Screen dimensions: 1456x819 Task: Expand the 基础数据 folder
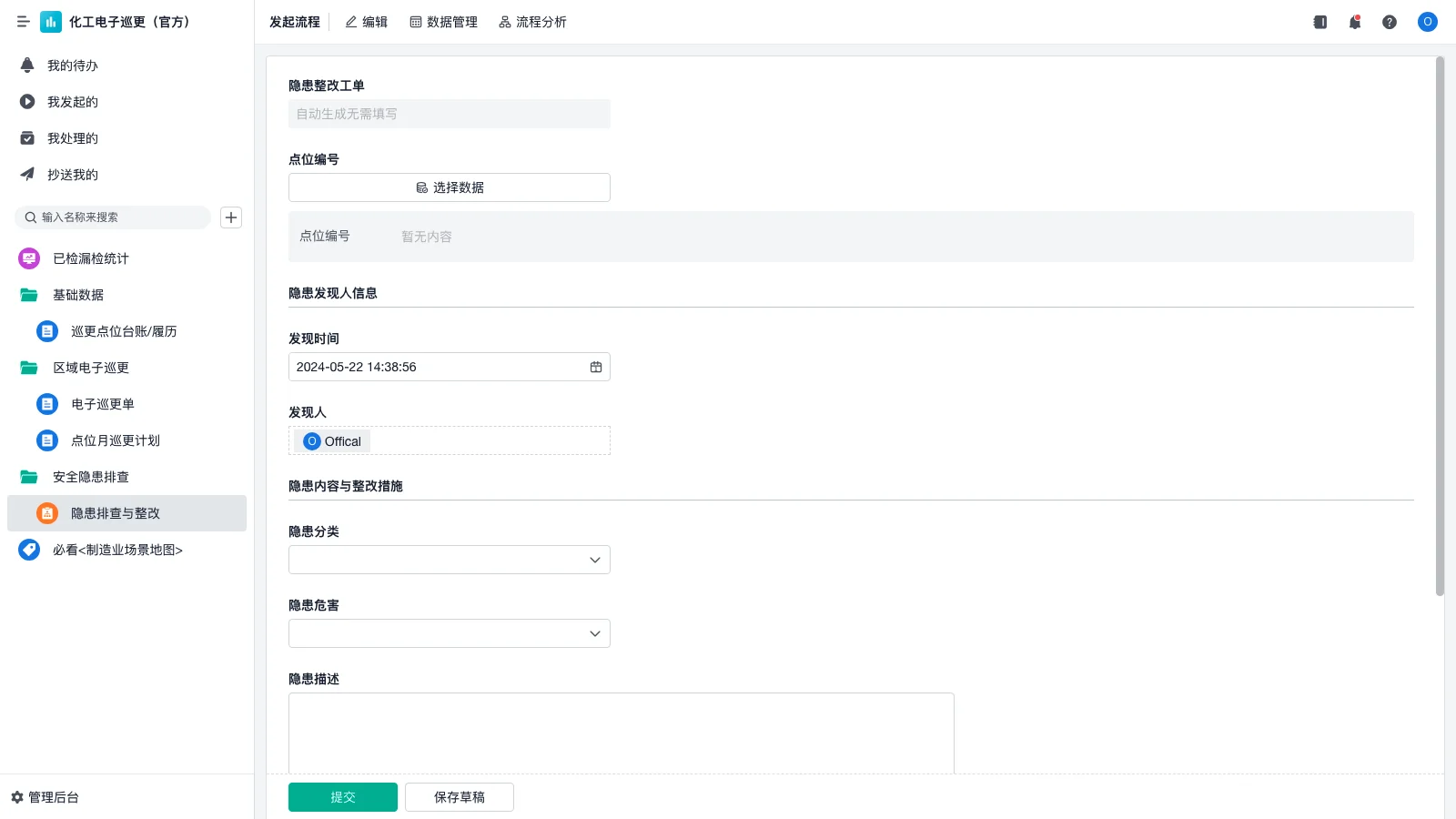[78, 294]
